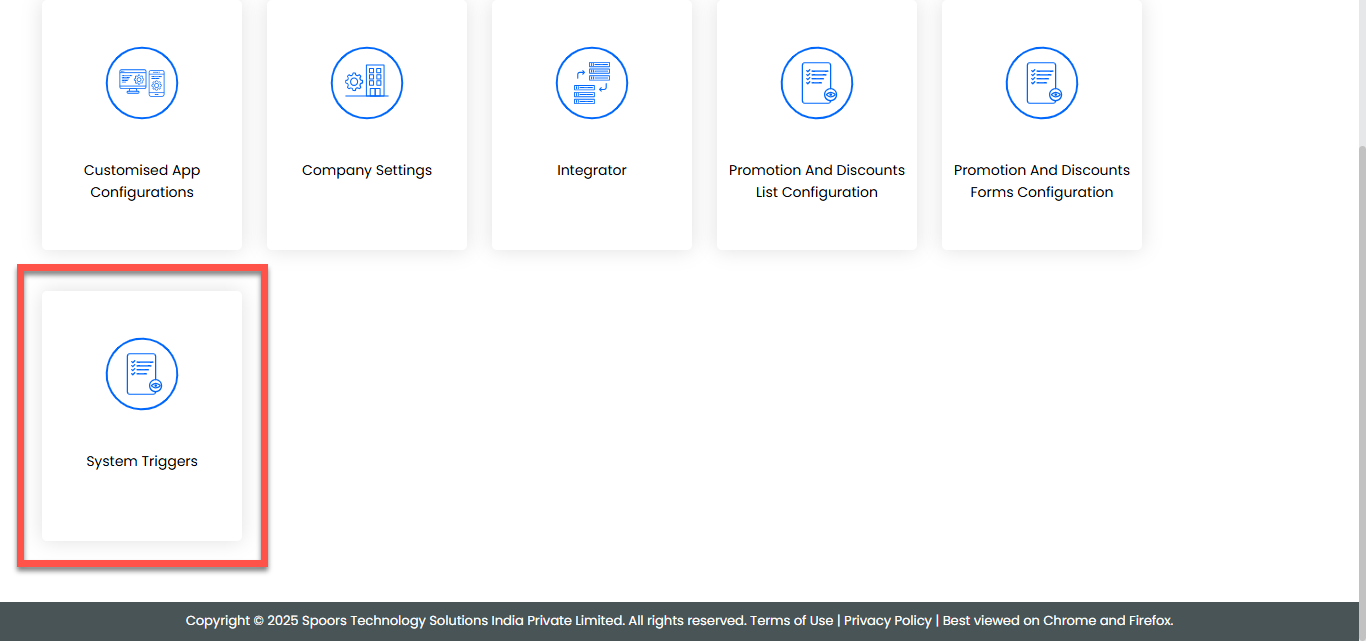Click blank space below Integrator label in card

[592, 215]
